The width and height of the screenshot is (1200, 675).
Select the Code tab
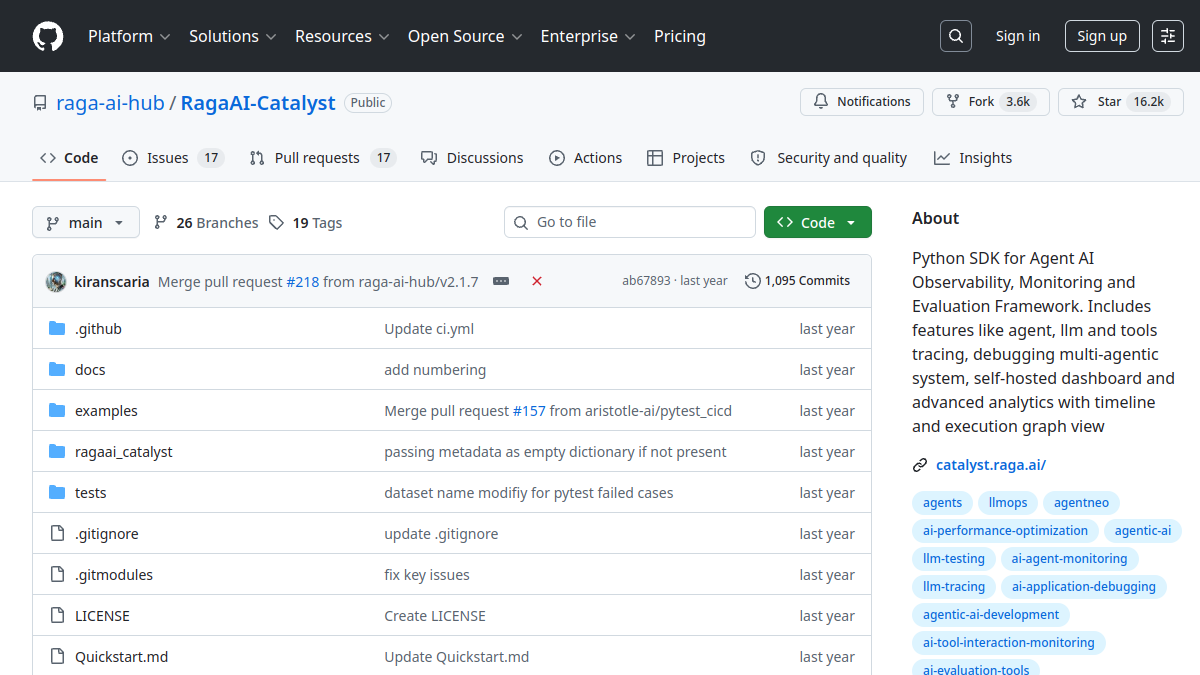pyautogui.click(x=69, y=158)
